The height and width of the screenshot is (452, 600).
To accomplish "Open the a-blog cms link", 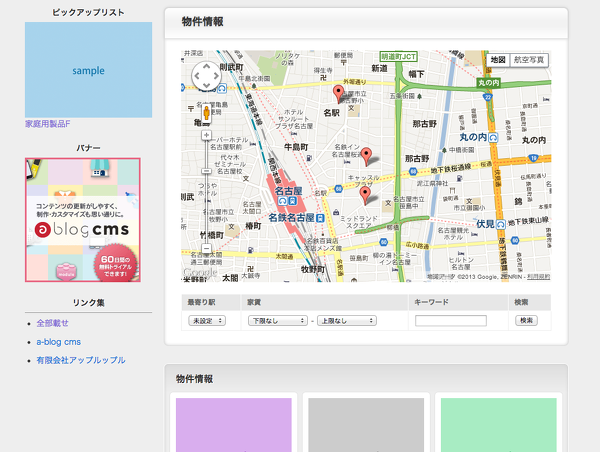I will pyautogui.click(x=59, y=342).
